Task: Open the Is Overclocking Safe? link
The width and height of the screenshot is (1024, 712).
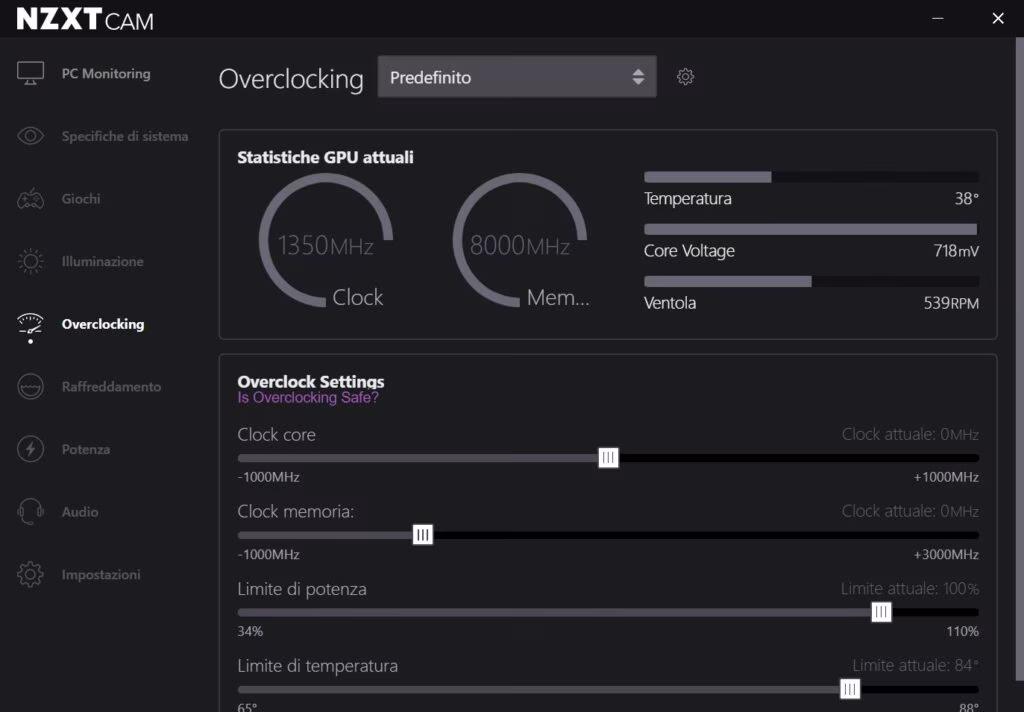Action: [x=308, y=398]
